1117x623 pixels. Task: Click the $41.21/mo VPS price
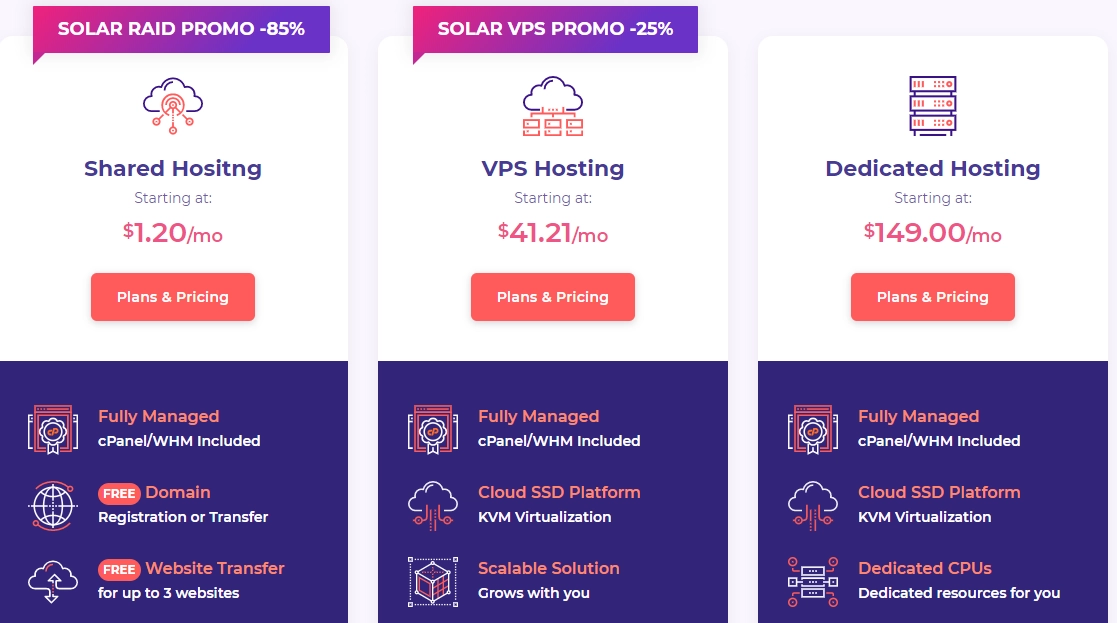(x=553, y=233)
